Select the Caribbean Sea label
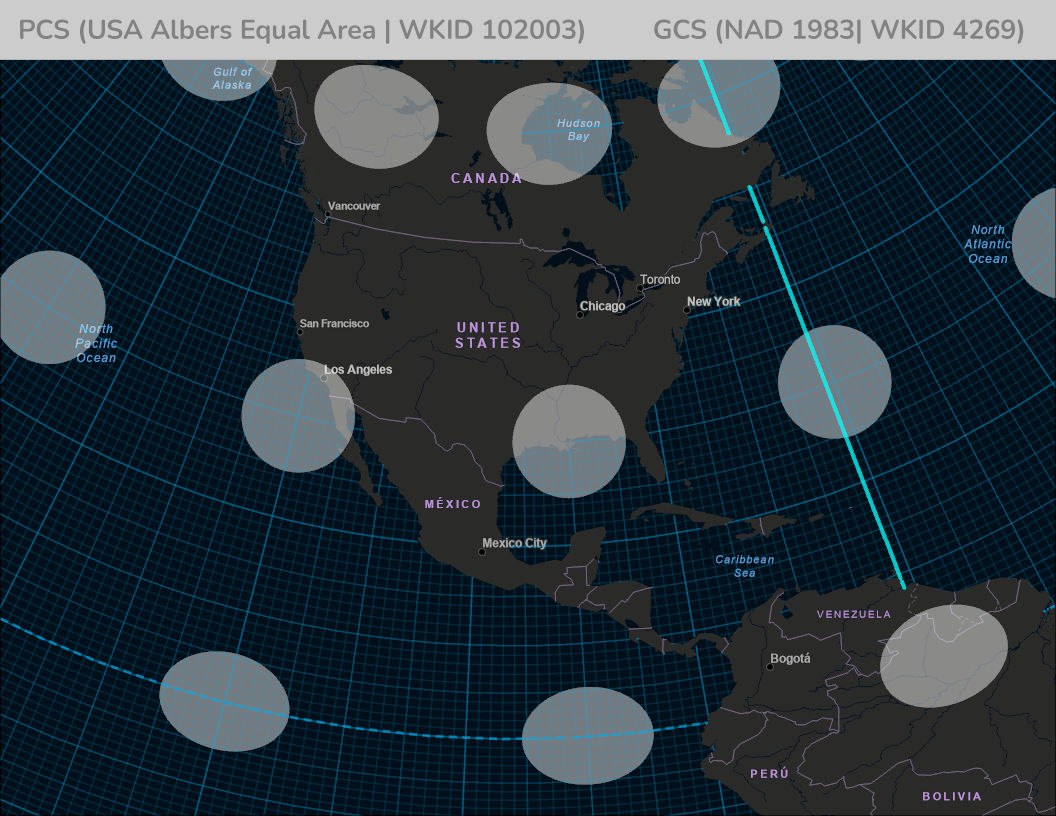This screenshot has width=1056, height=816. (744, 566)
